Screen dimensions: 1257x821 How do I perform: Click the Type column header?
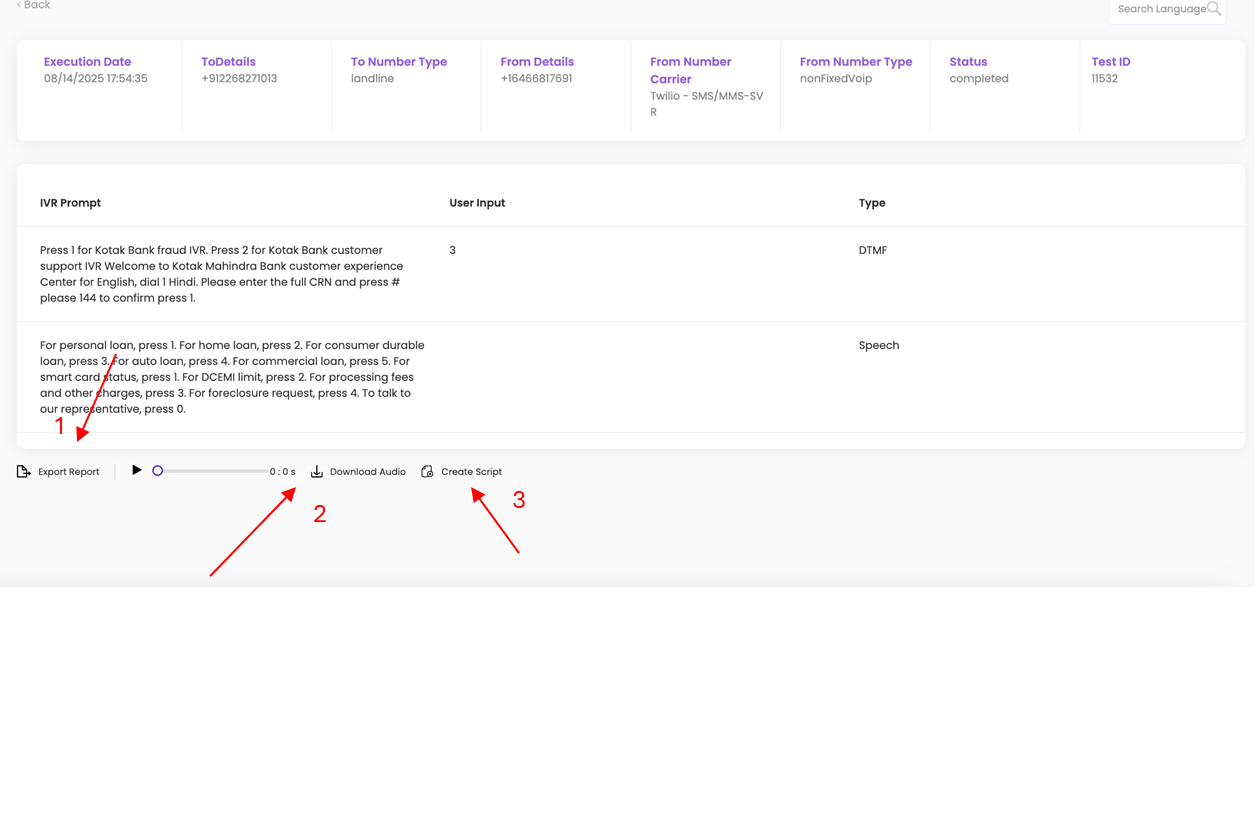coord(872,203)
